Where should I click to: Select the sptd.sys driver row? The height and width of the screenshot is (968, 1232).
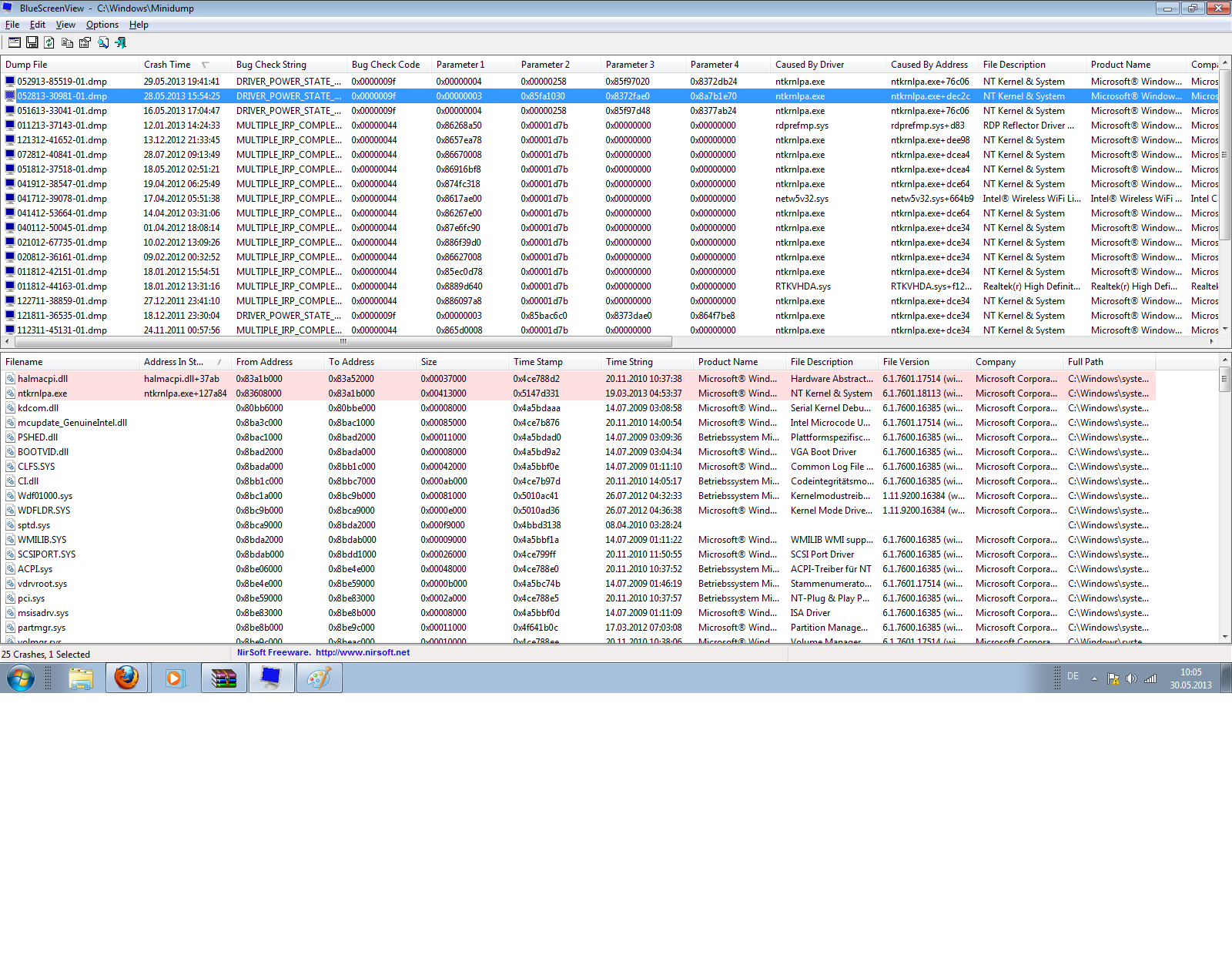point(579,524)
